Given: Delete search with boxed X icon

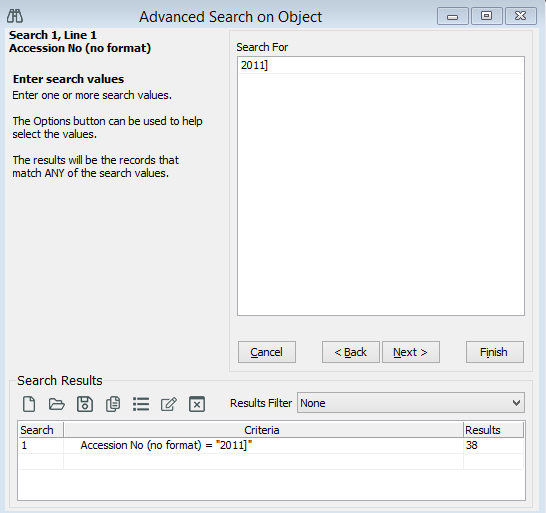Looking at the screenshot, I should pyautogui.click(x=197, y=404).
